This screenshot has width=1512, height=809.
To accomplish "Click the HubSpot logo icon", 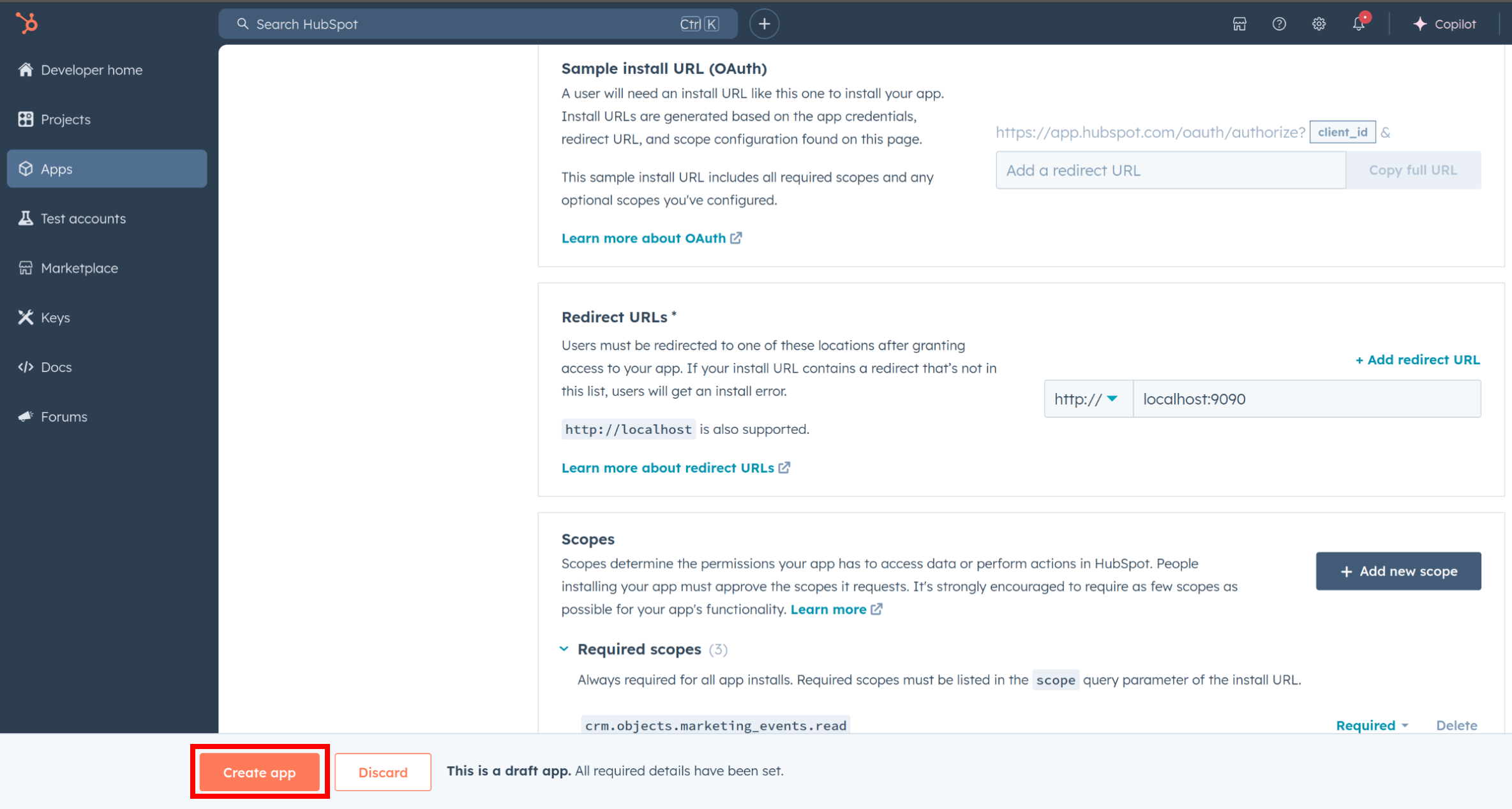I will [27, 23].
